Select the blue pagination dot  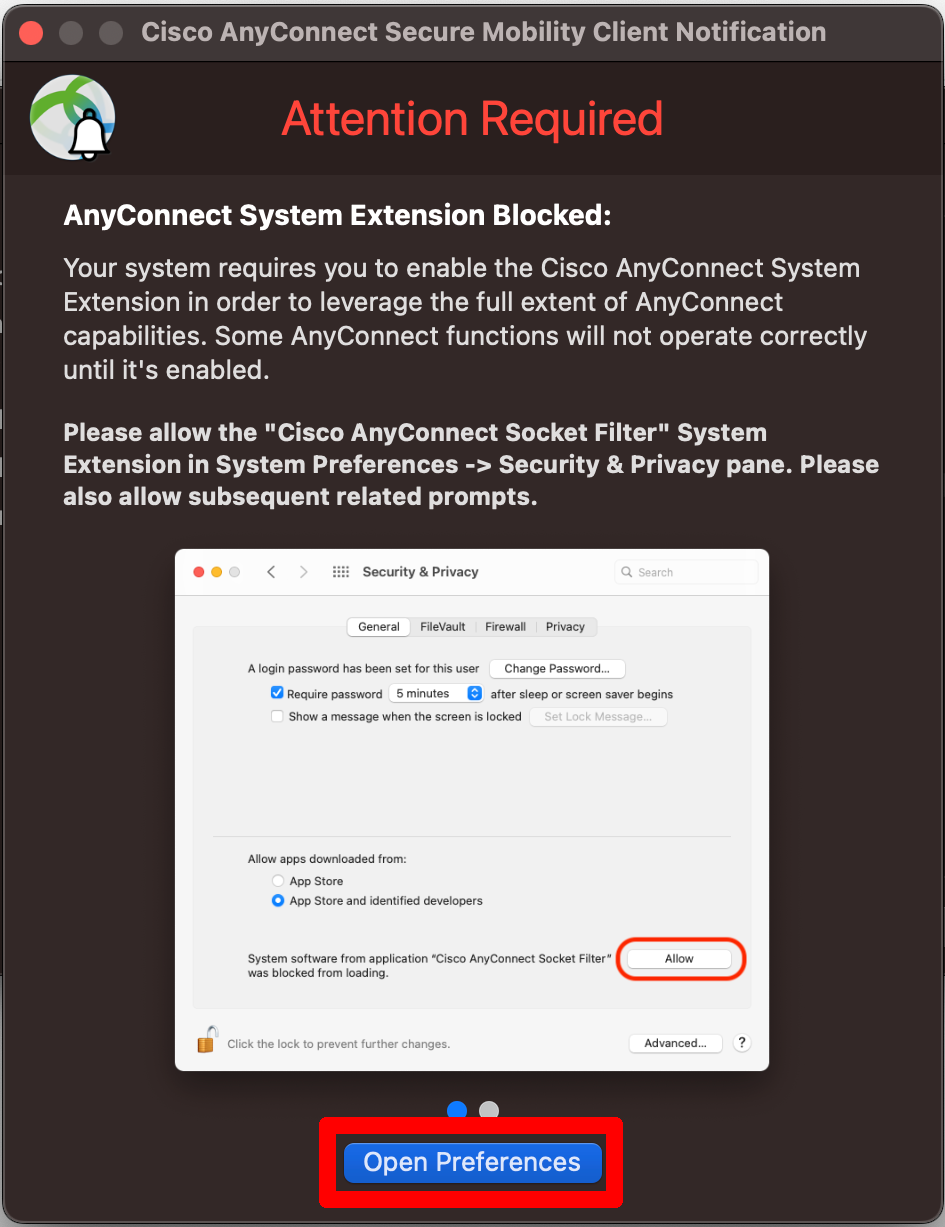coord(457,1110)
